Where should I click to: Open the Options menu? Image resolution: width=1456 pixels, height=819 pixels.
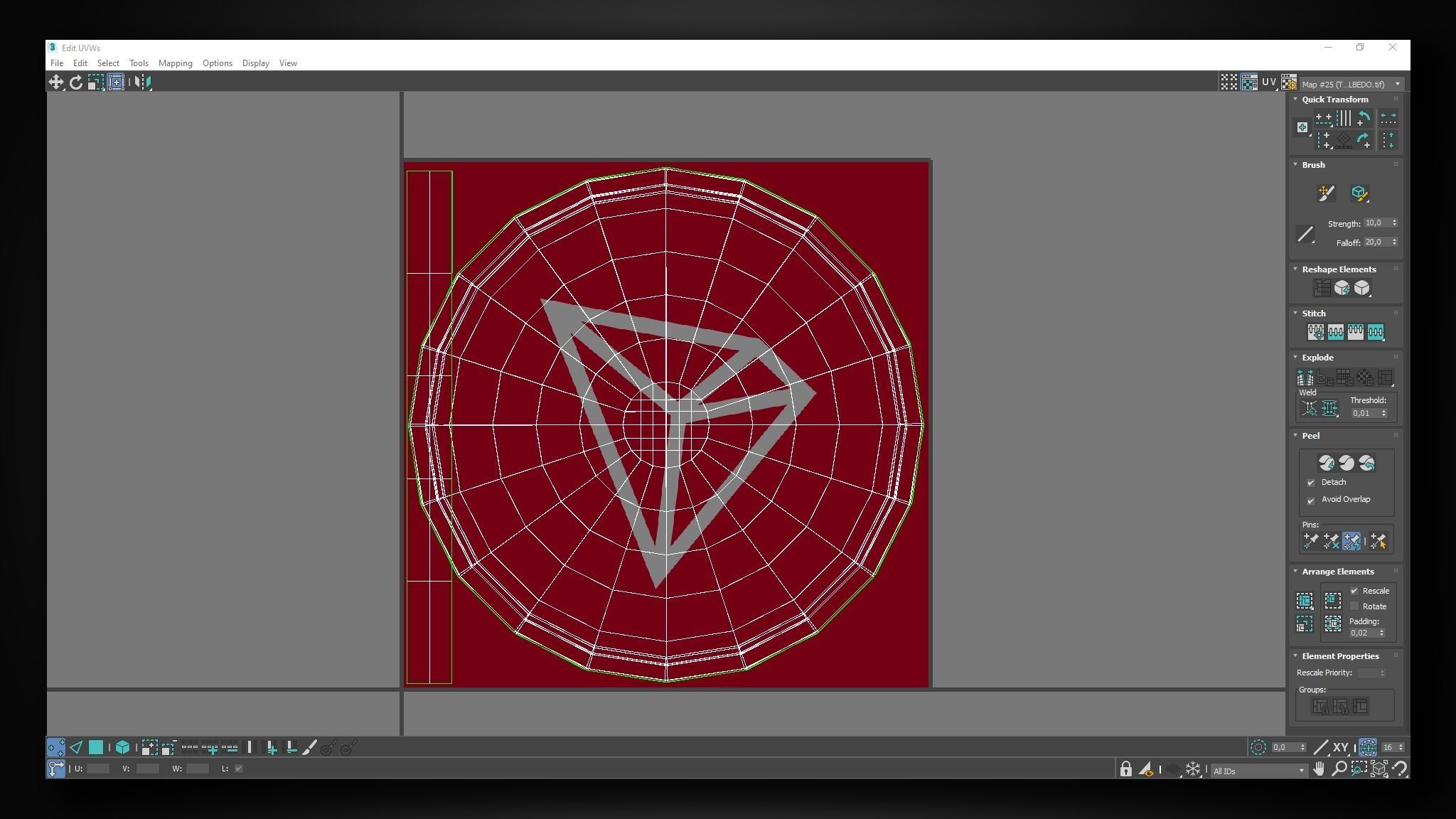point(218,63)
